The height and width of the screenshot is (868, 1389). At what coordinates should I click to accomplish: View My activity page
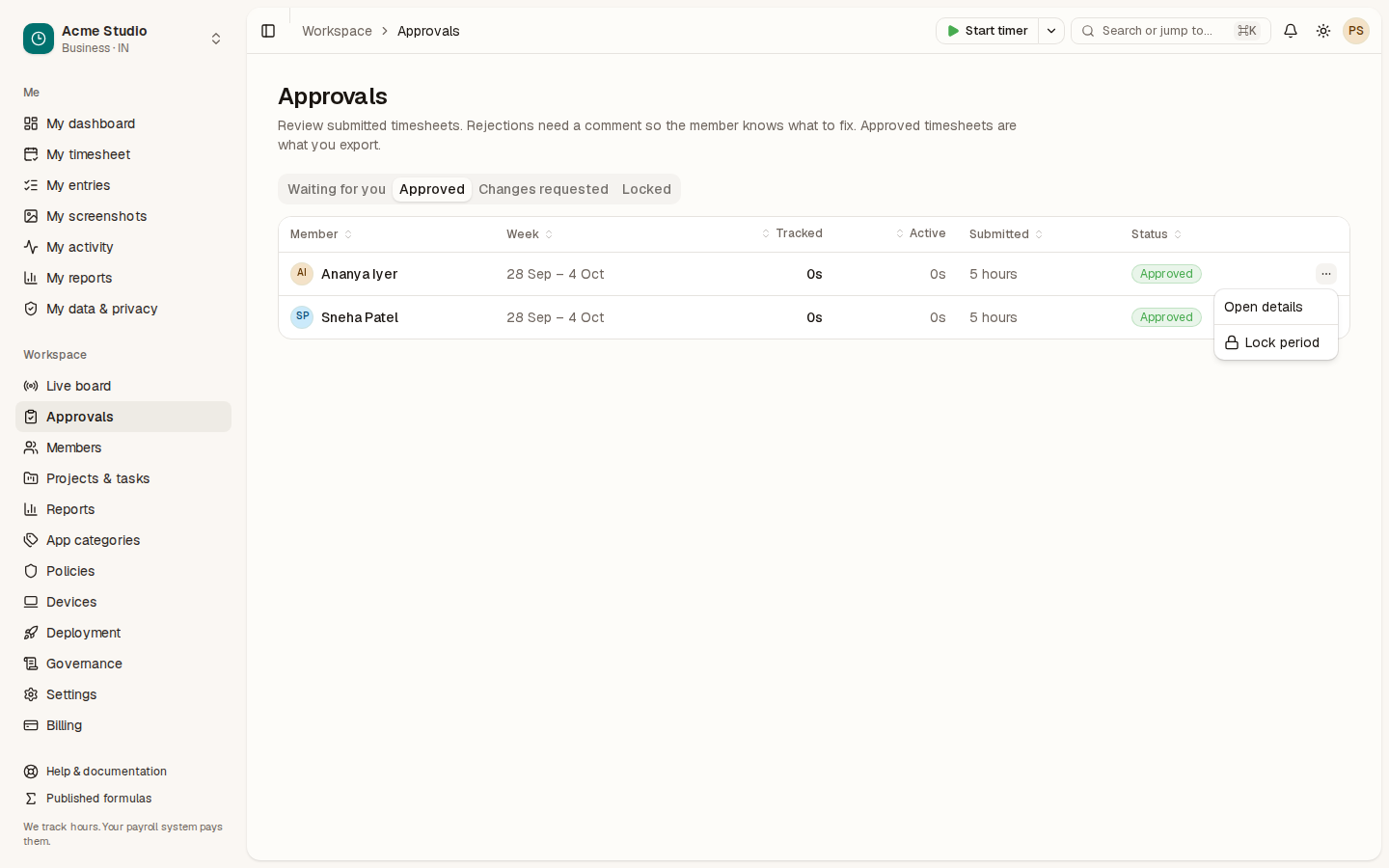[x=123, y=247]
